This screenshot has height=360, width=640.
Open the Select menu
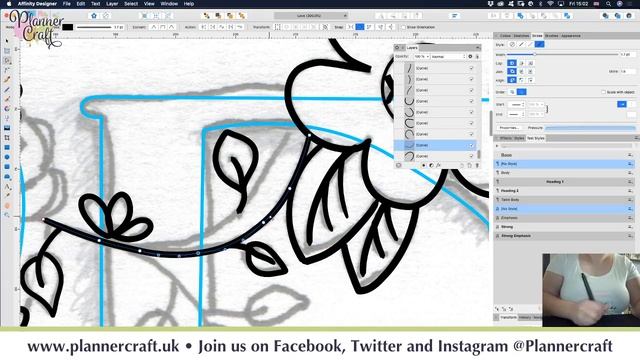pos(131,4)
